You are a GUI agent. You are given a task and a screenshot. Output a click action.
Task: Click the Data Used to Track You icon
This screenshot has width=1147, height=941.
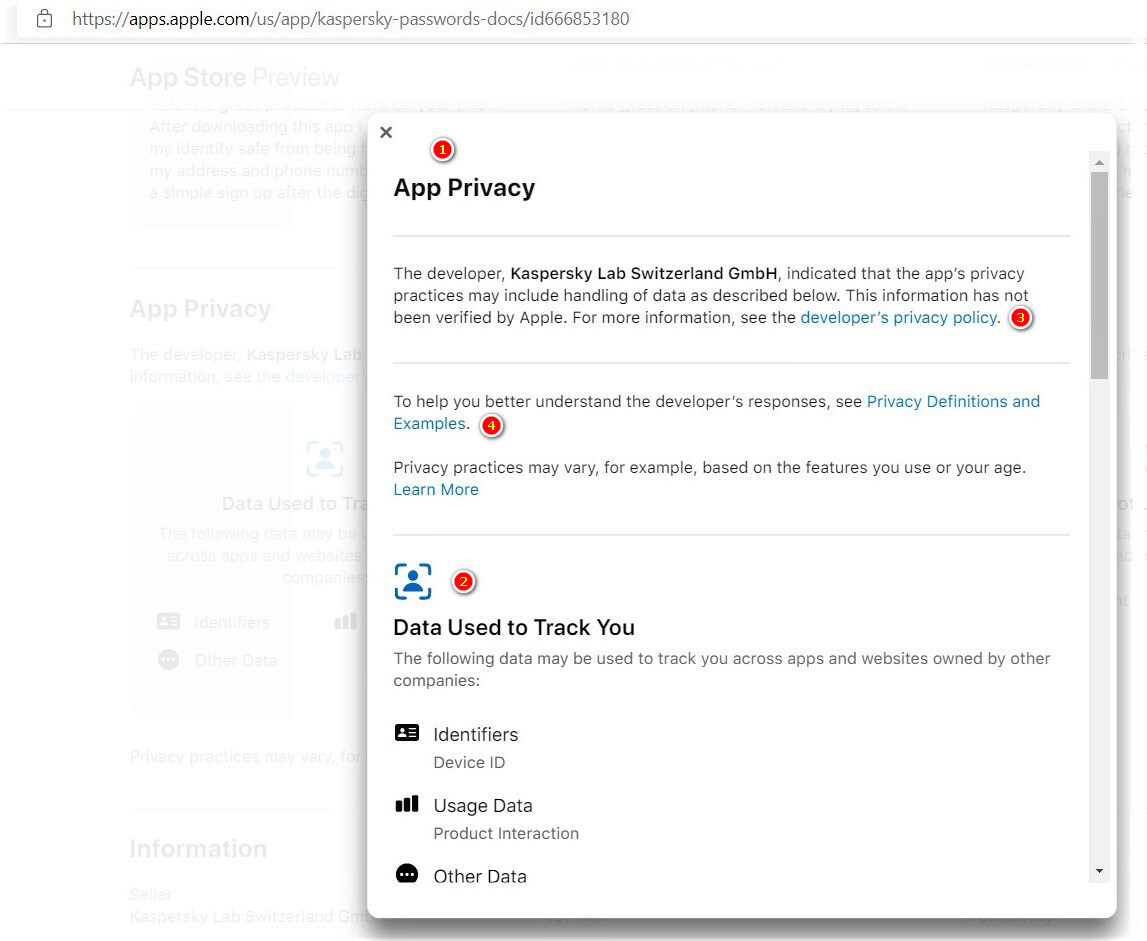pos(413,582)
